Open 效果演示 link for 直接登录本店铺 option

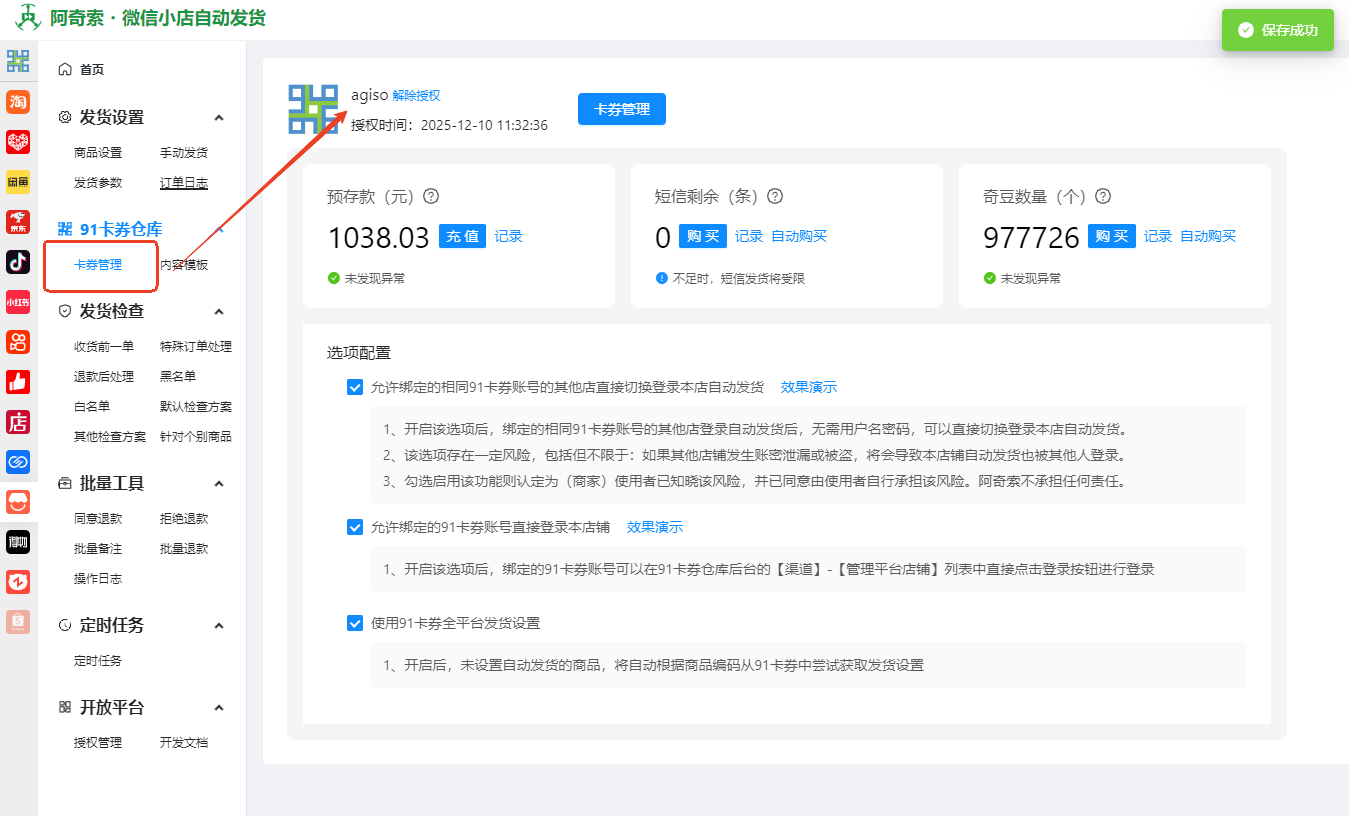pos(655,527)
